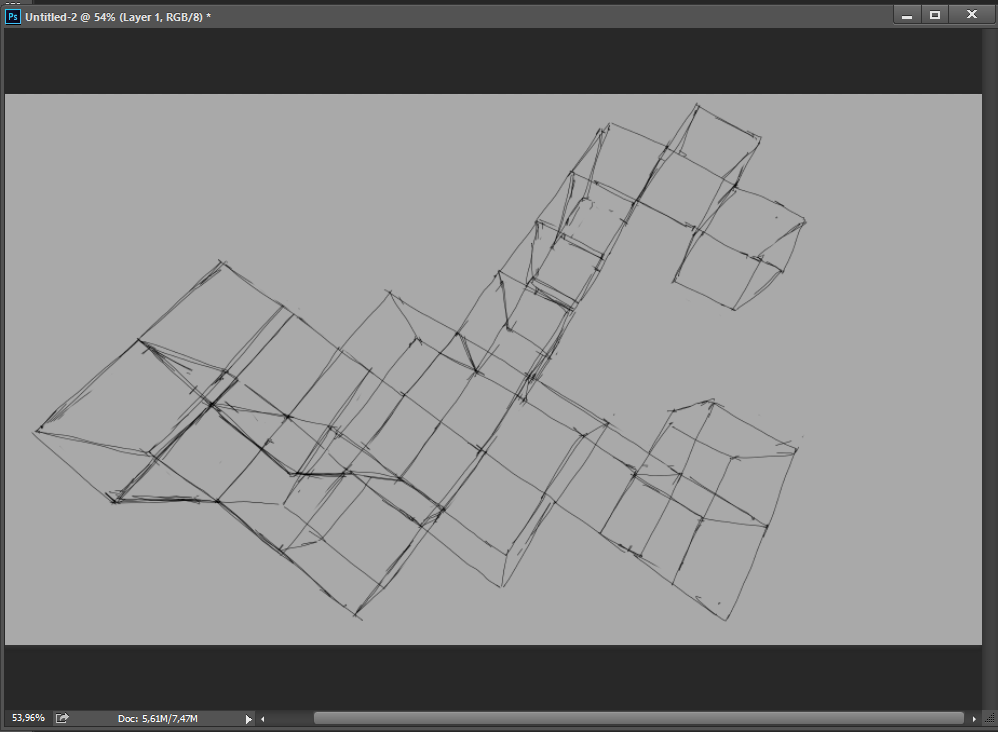Minimize the Untitled-2 document window
Image resolution: width=998 pixels, height=732 pixels.
pyautogui.click(x=907, y=15)
